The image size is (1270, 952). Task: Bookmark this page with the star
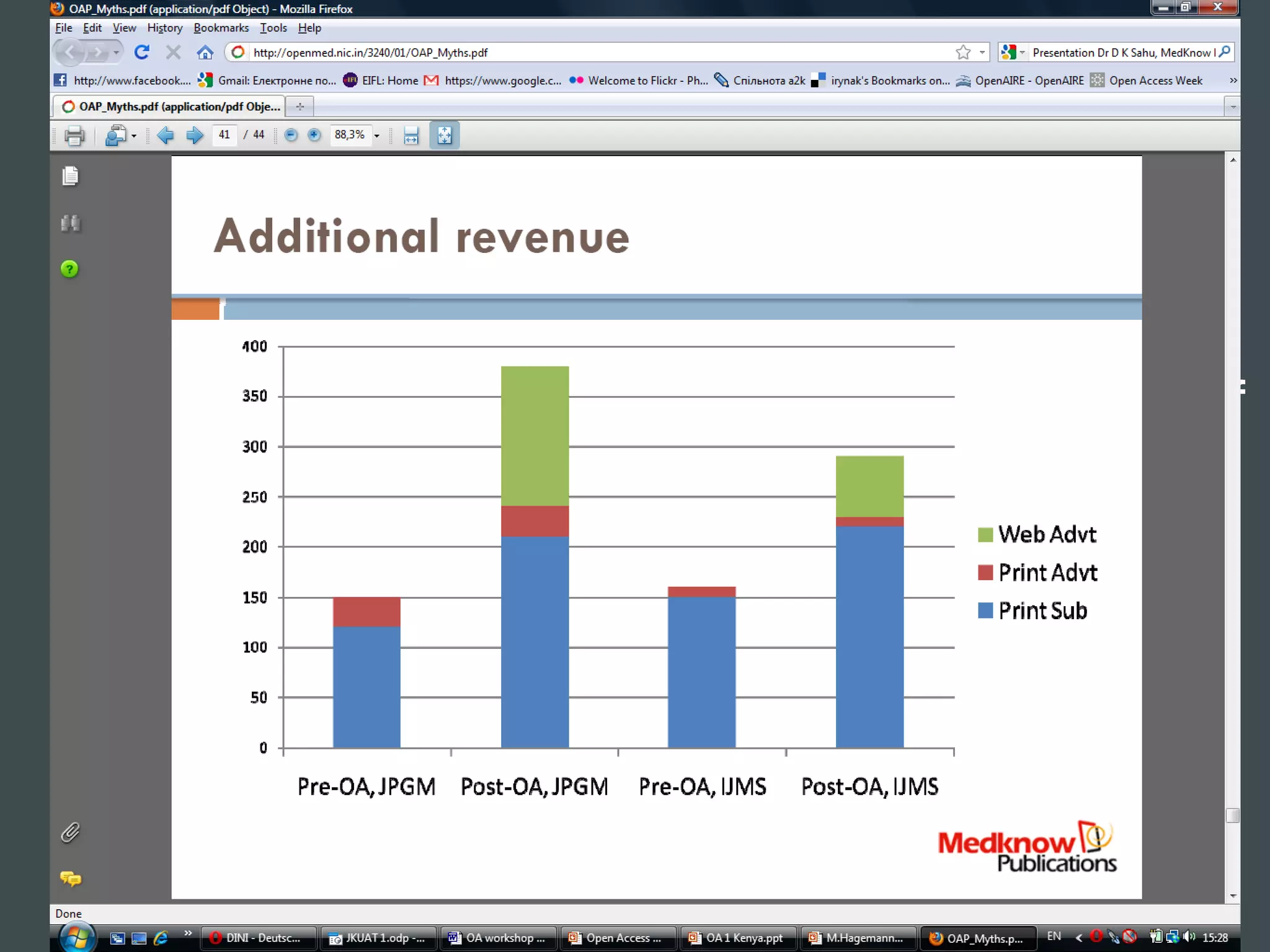click(962, 53)
